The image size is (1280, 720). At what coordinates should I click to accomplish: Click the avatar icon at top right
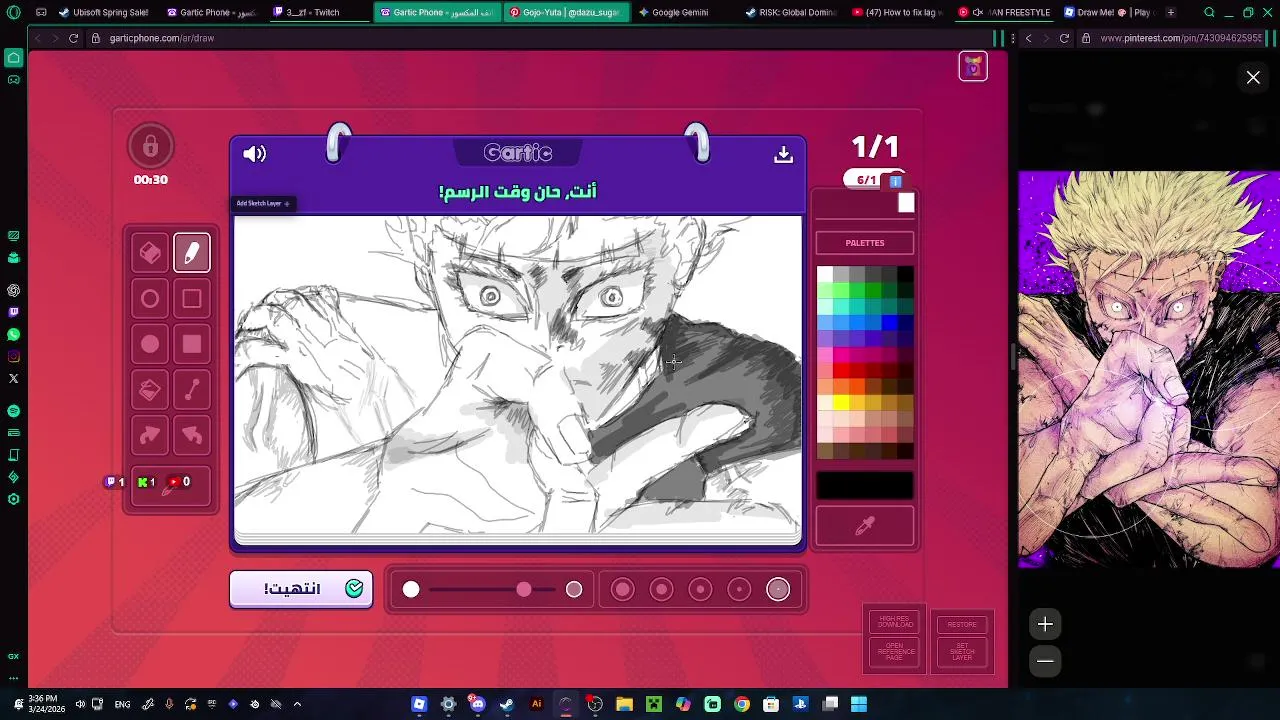click(973, 66)
